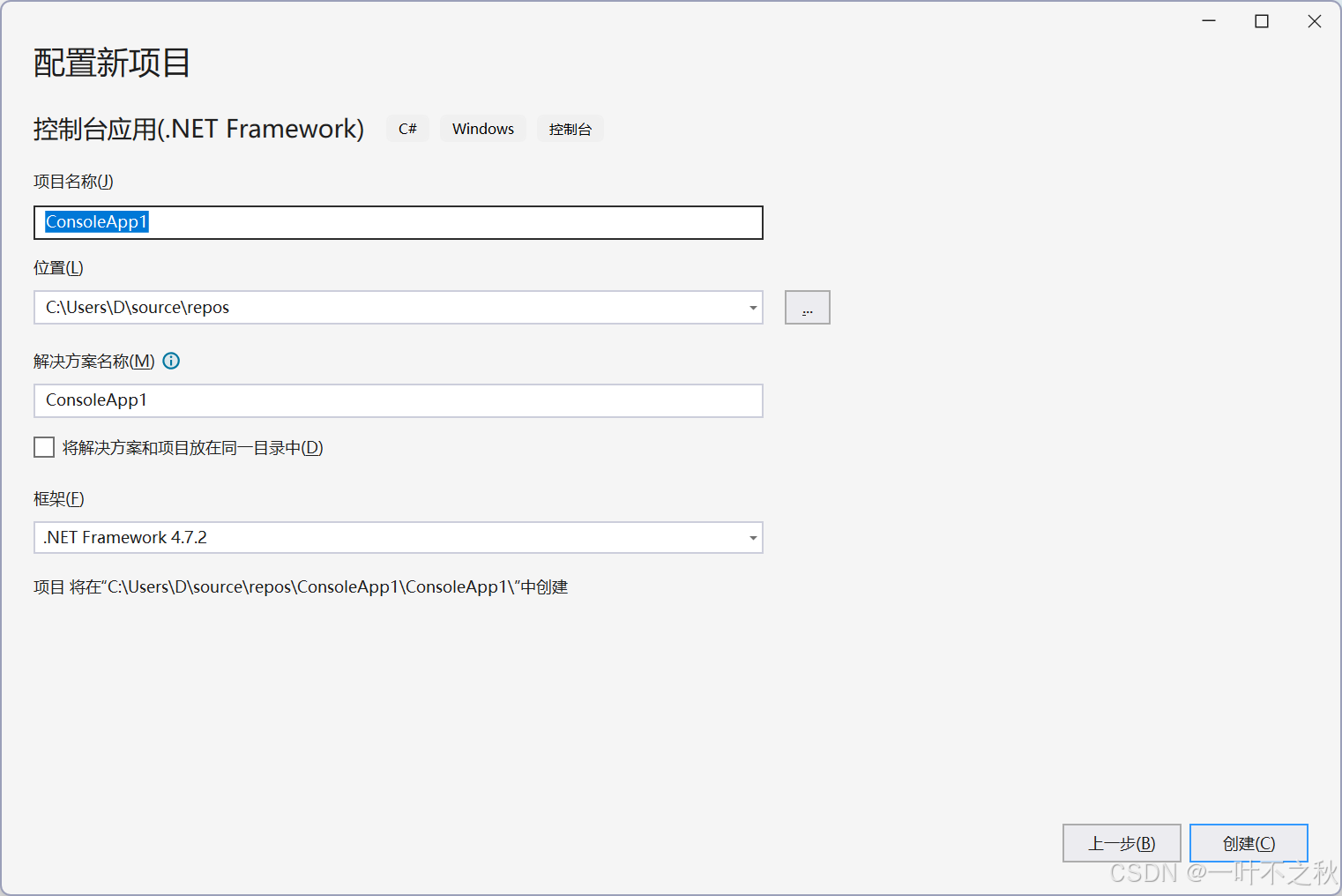The width and height of the screenshot is (1342, 896).
Task: Click the 配置新项目 dialog title
Action: pos(111,63)
